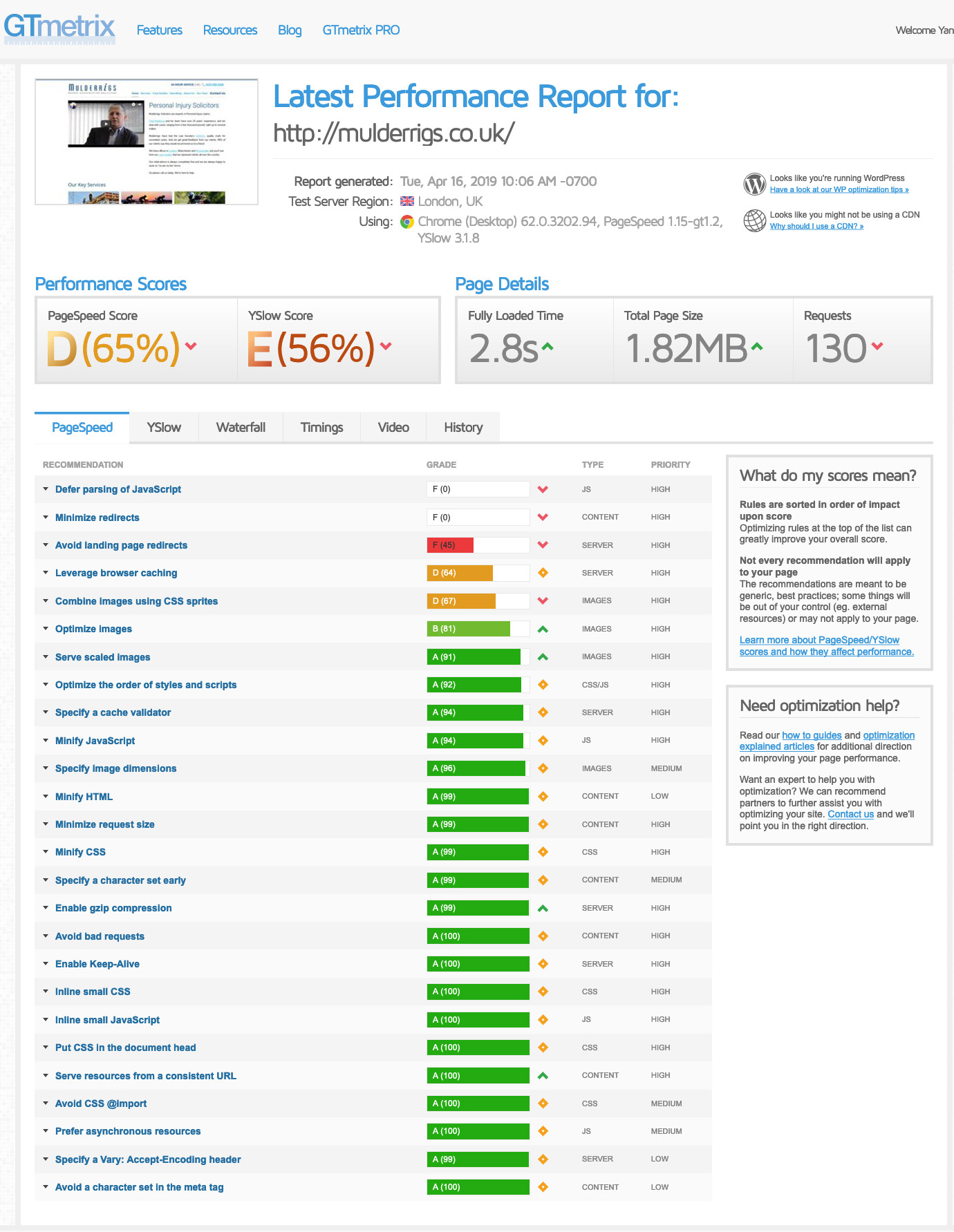The image size is (954, 1232).
Task: Click green up arrow for Optimize images
Action: [543, 629]
